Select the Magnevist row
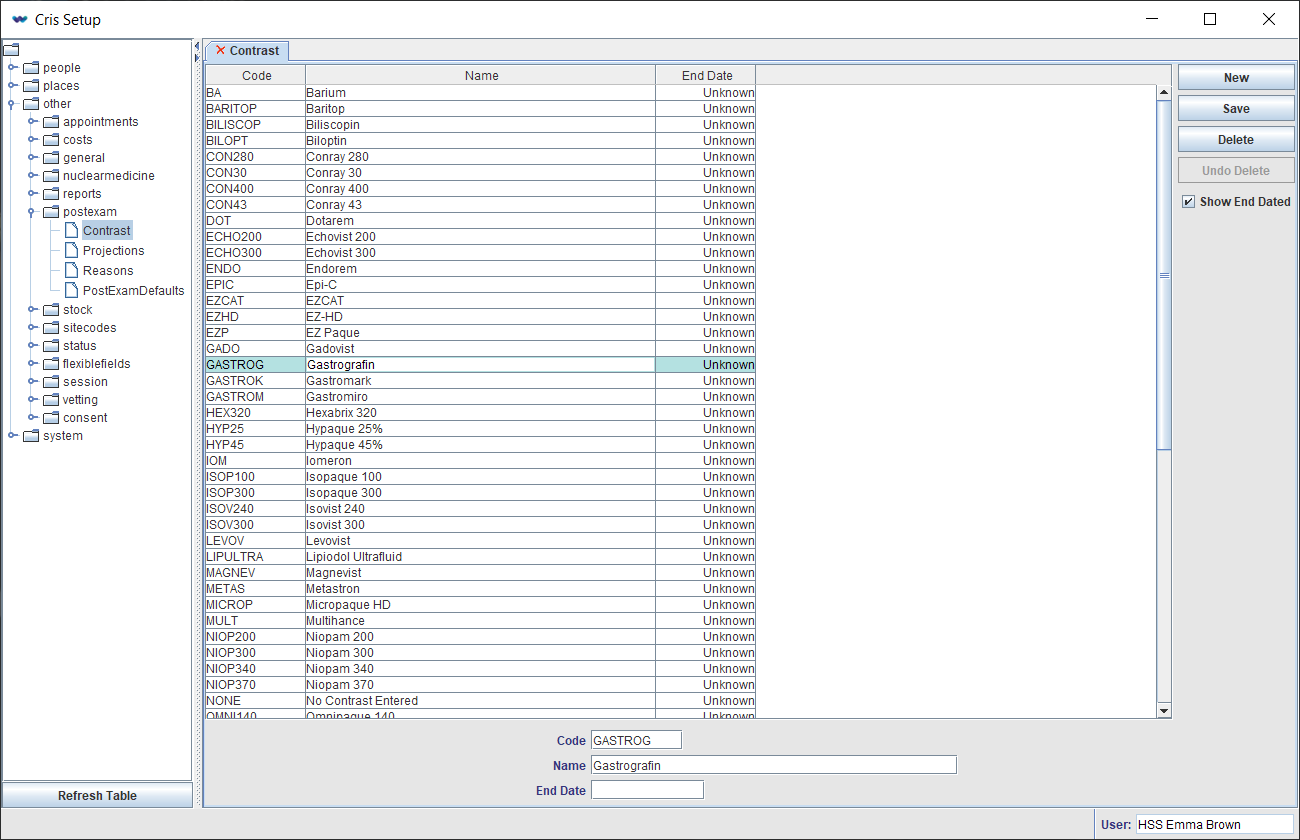1300x840 pixels. [480, 573]
